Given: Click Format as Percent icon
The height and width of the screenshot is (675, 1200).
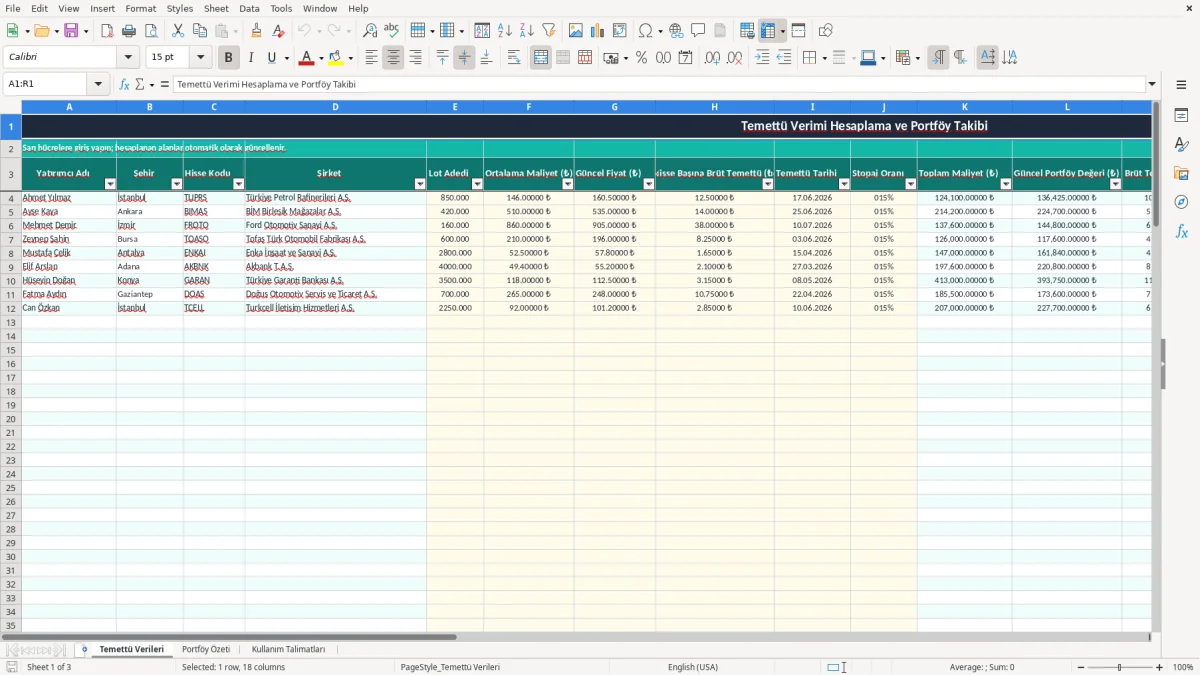Looking at the screenshot, I should tap(641, 58).
